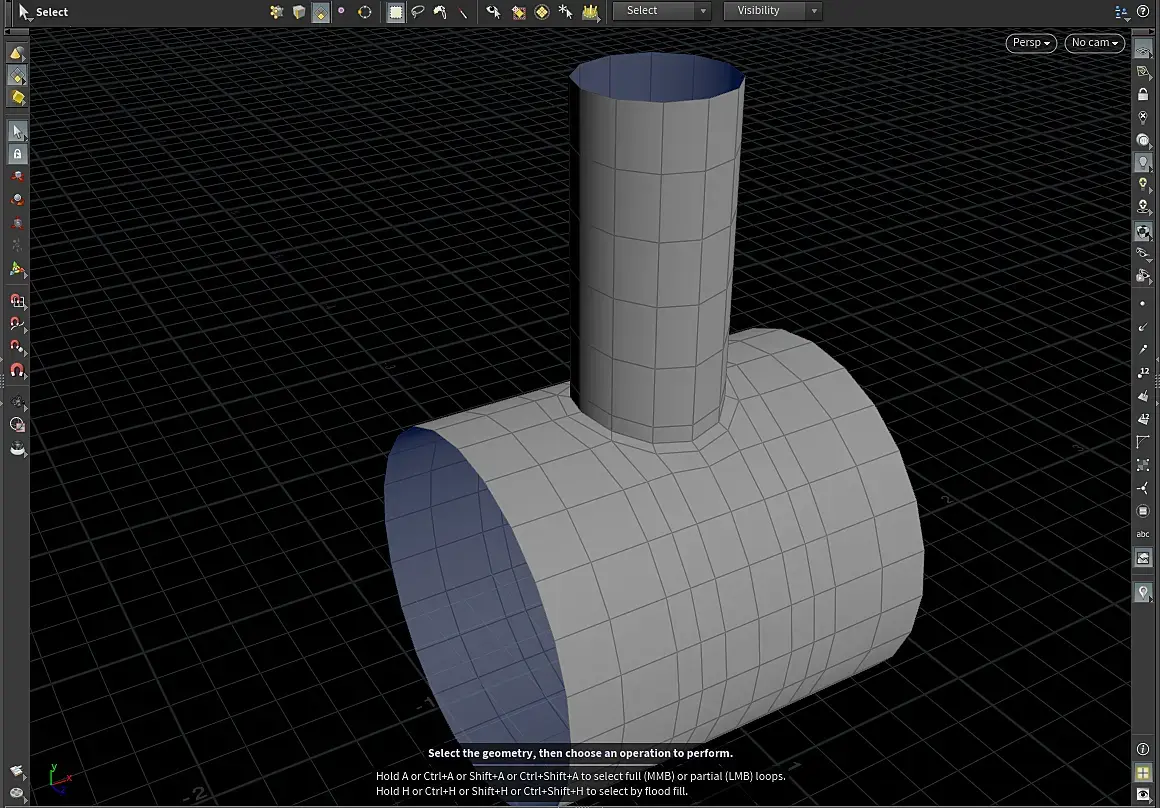Open the No cam camera menu
This screenshot has width=1160, height=808.
tap(1094, 43)
